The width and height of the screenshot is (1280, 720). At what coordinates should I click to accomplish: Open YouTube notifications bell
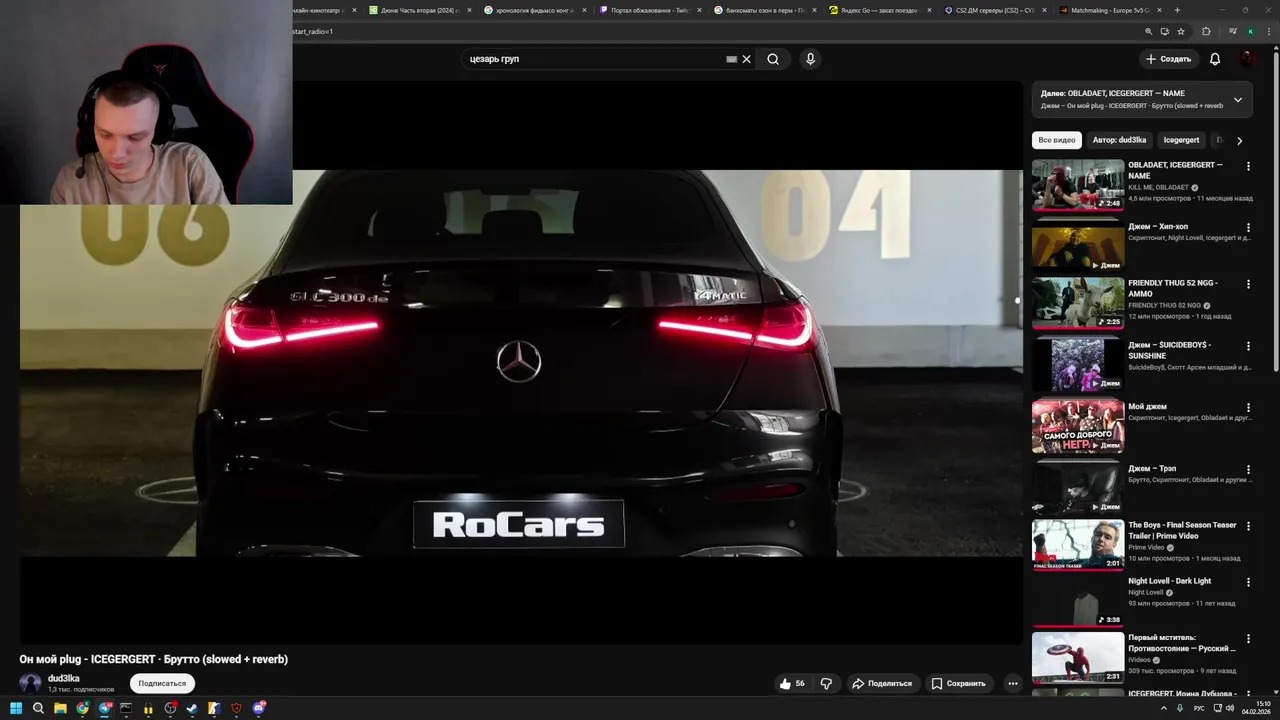pos(1215,59)
